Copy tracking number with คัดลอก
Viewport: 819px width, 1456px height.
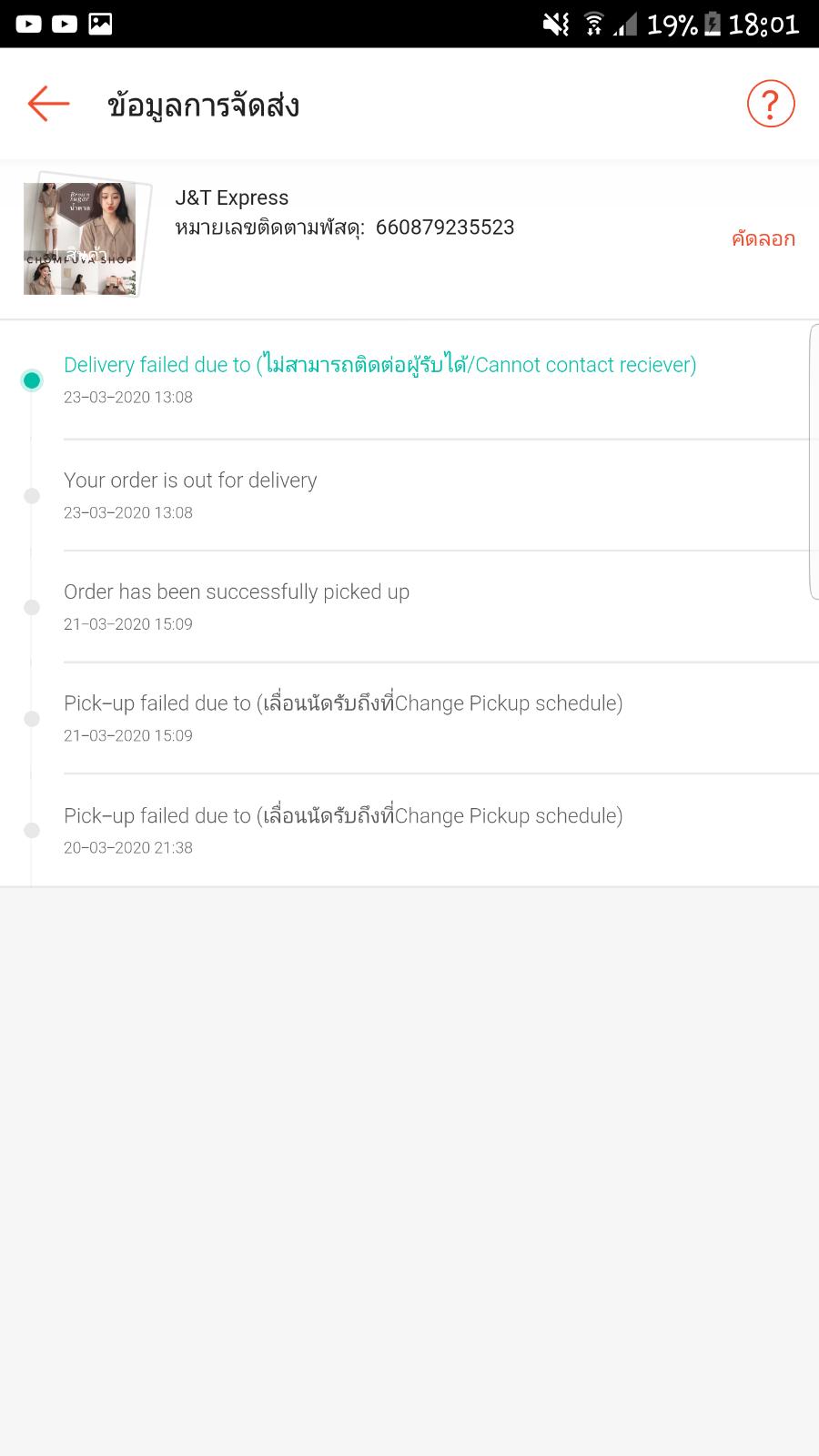[x=763, y=239]
